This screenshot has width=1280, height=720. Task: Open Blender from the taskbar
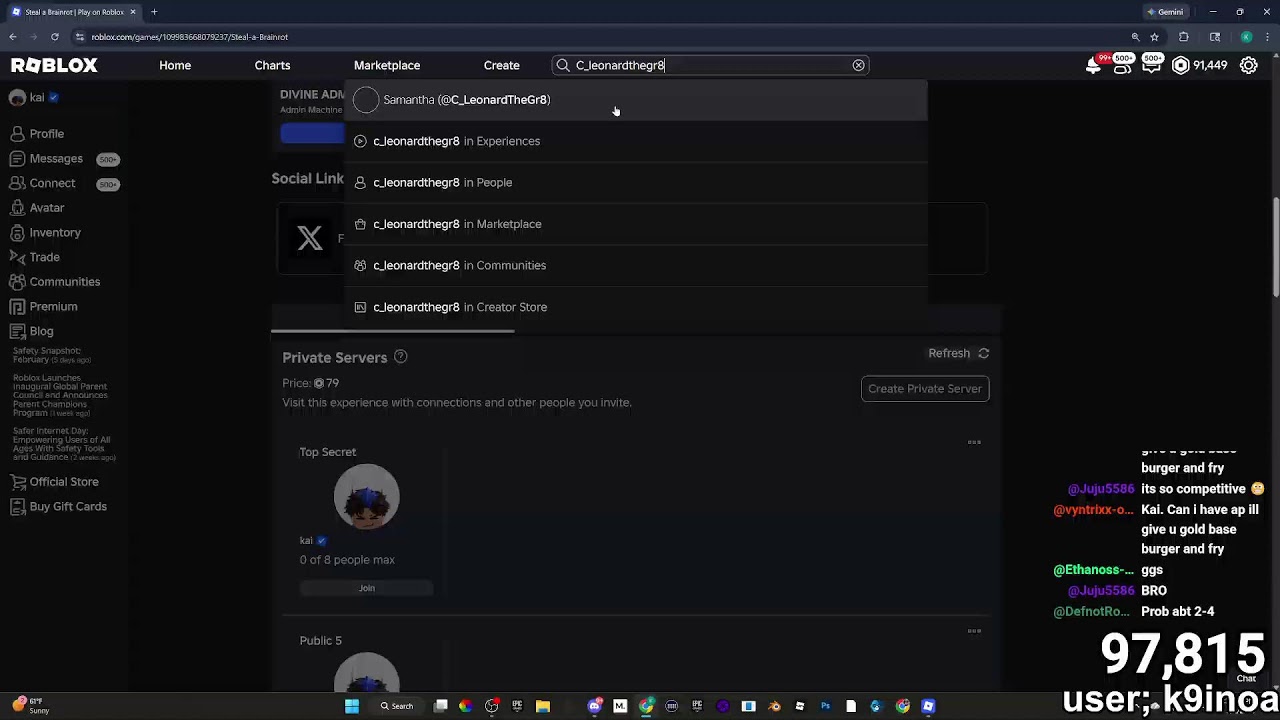(x=774, y=706)
